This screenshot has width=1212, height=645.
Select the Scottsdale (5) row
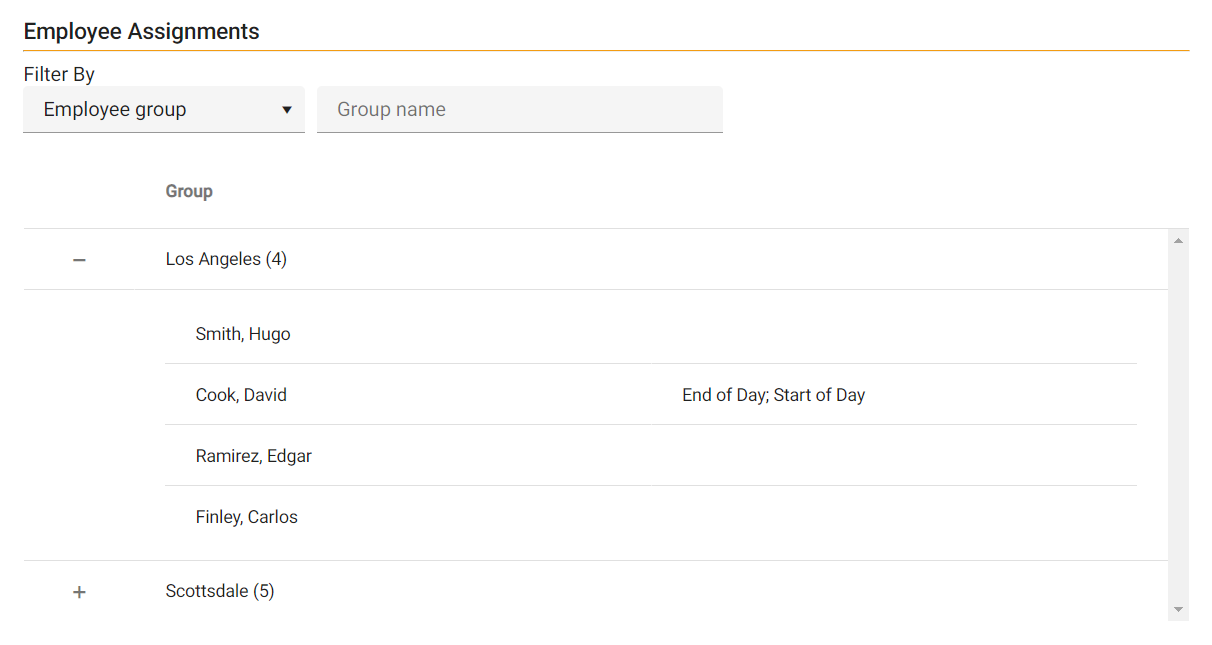click(x=596, y=591)
